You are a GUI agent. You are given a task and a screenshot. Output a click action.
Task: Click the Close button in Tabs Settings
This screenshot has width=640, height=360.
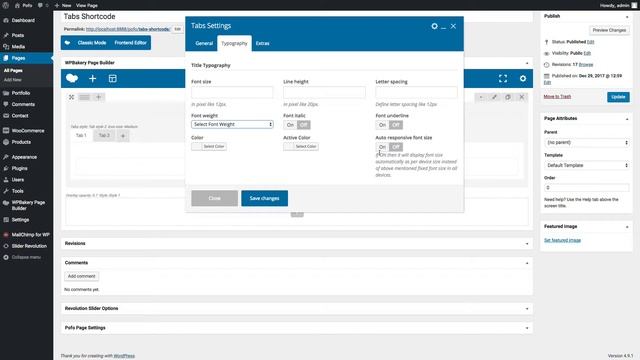click(x=215, y=198)
